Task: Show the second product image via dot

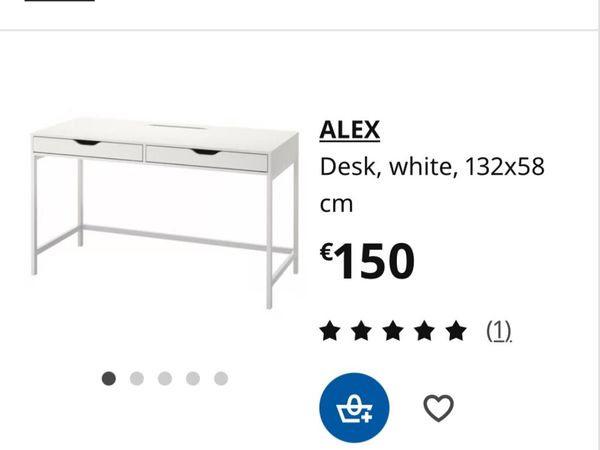Action: click(137, 378)
